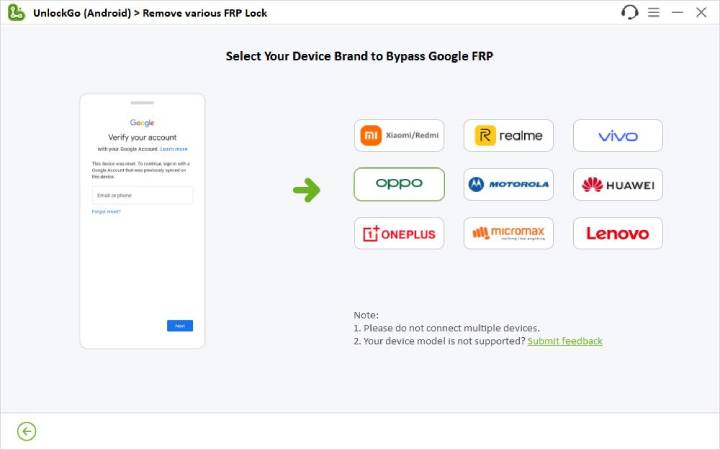Close the UnlockGo window
The height and width of the screenshot is (450, 720).
[701, 12]
